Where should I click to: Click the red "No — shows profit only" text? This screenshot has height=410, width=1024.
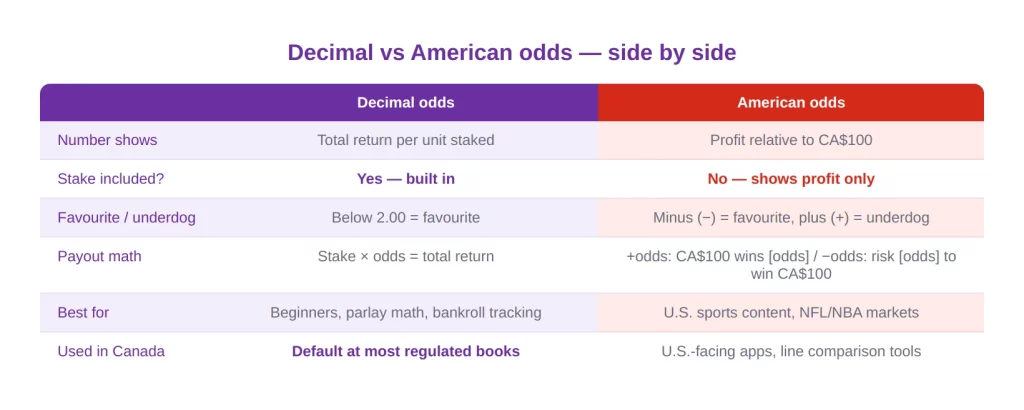(790, 179)
